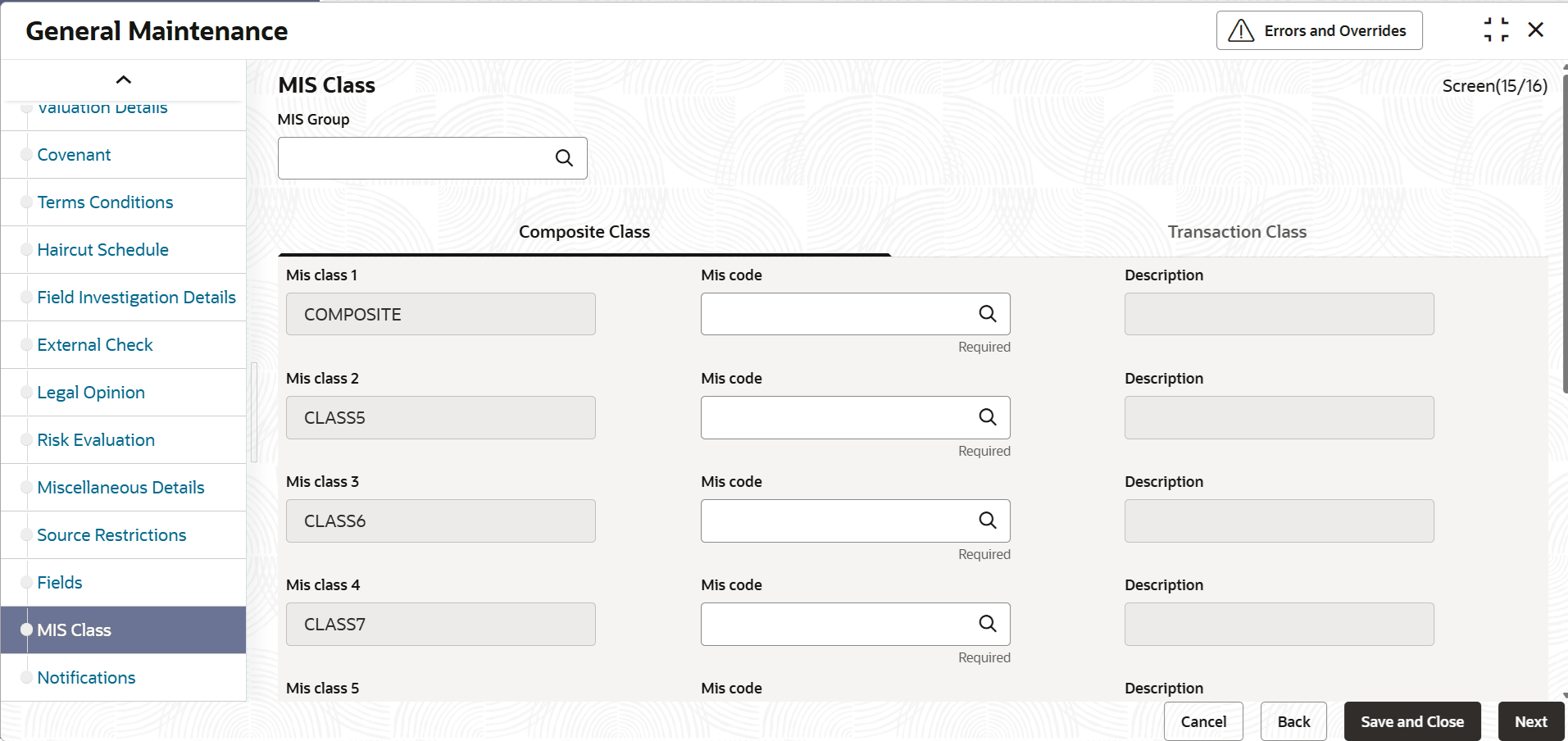Click the sidebar scrollbar handle
The height and width of the screenshot is (741, 1568).
tap(254, 412)
